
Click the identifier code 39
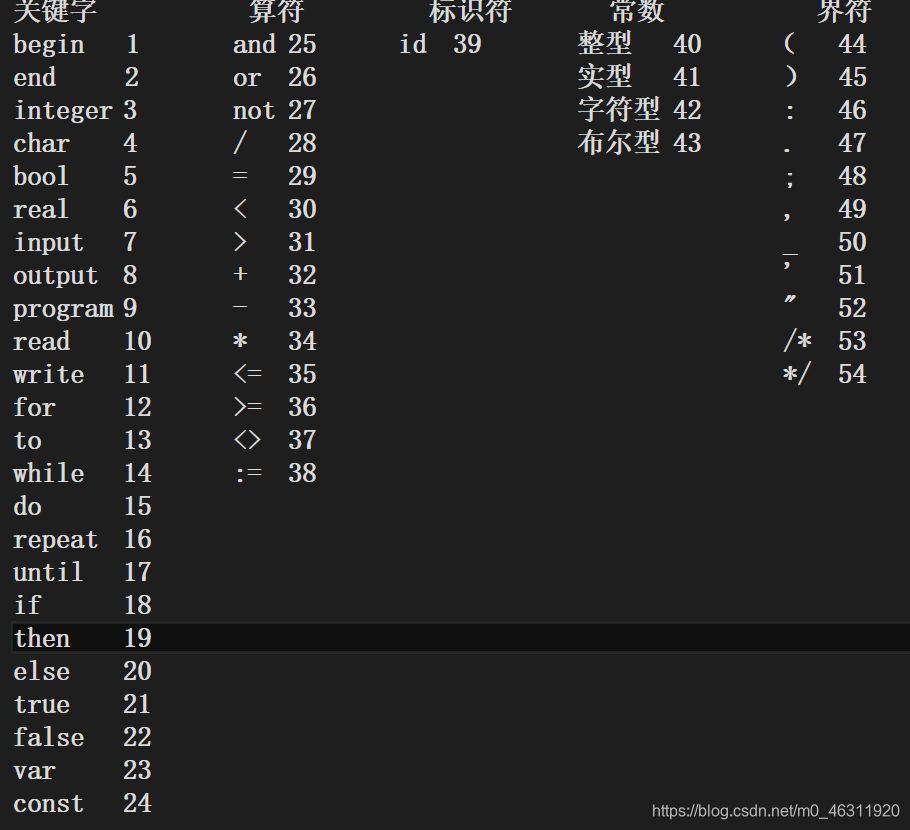coord(467,45)
